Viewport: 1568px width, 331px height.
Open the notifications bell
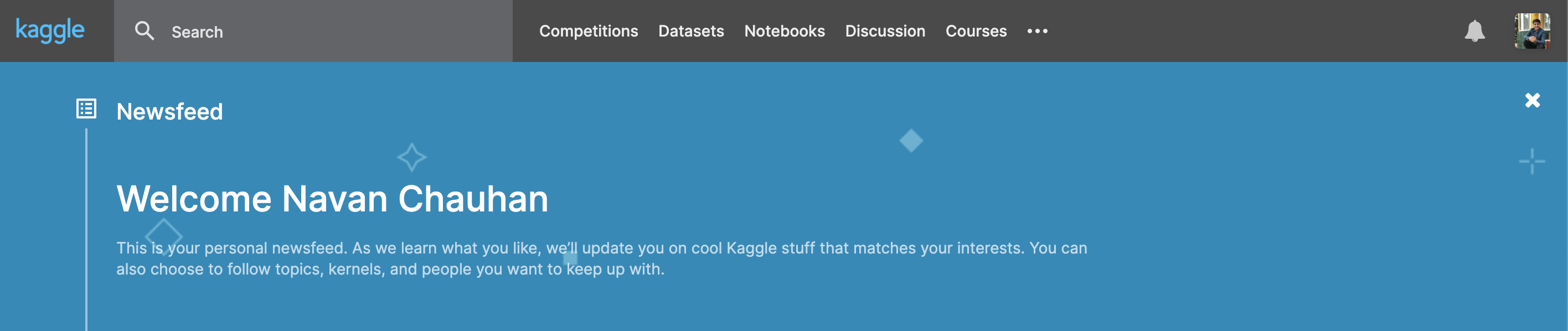(1474, 30)
